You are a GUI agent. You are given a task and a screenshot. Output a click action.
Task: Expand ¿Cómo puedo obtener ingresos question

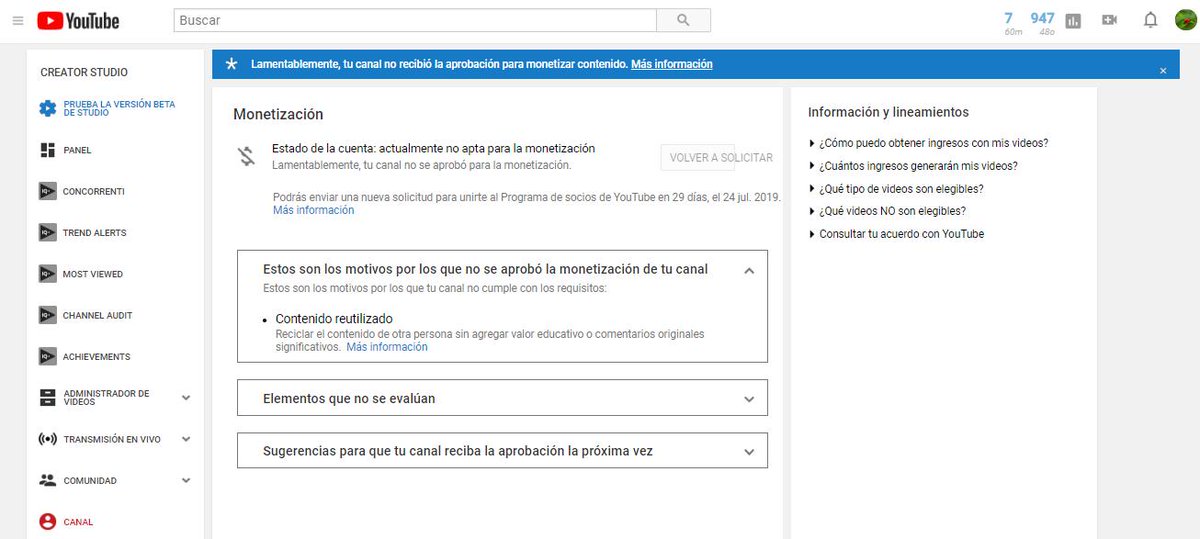tap(928, 143)
